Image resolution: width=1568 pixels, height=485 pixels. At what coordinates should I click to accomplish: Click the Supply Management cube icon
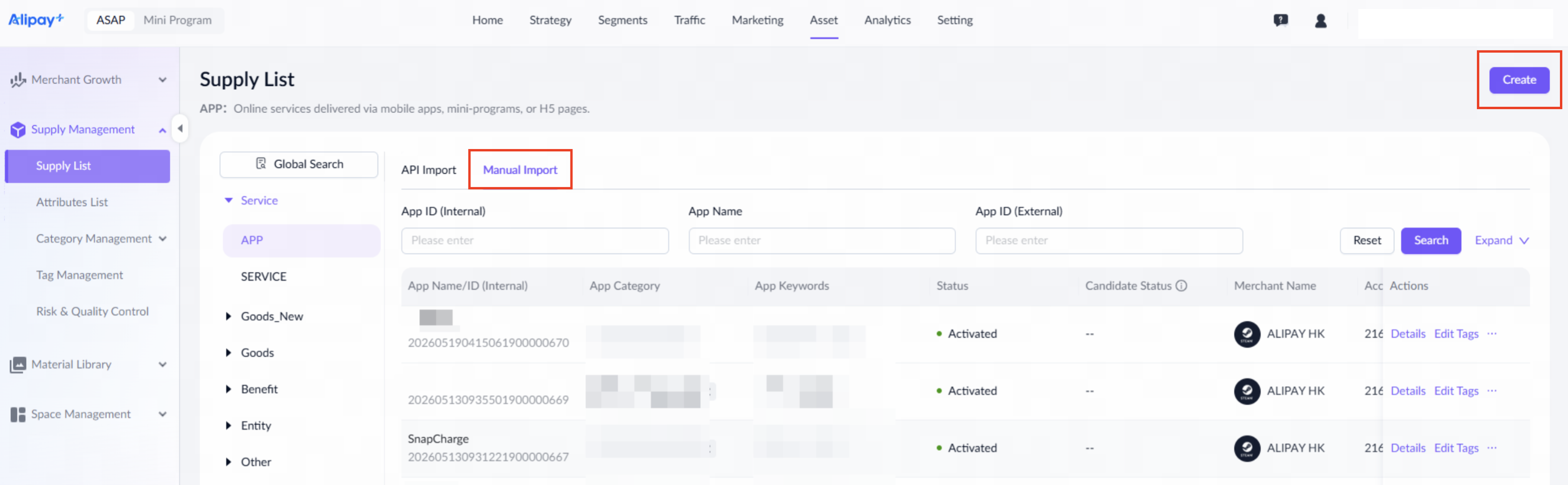pos(18,130)
